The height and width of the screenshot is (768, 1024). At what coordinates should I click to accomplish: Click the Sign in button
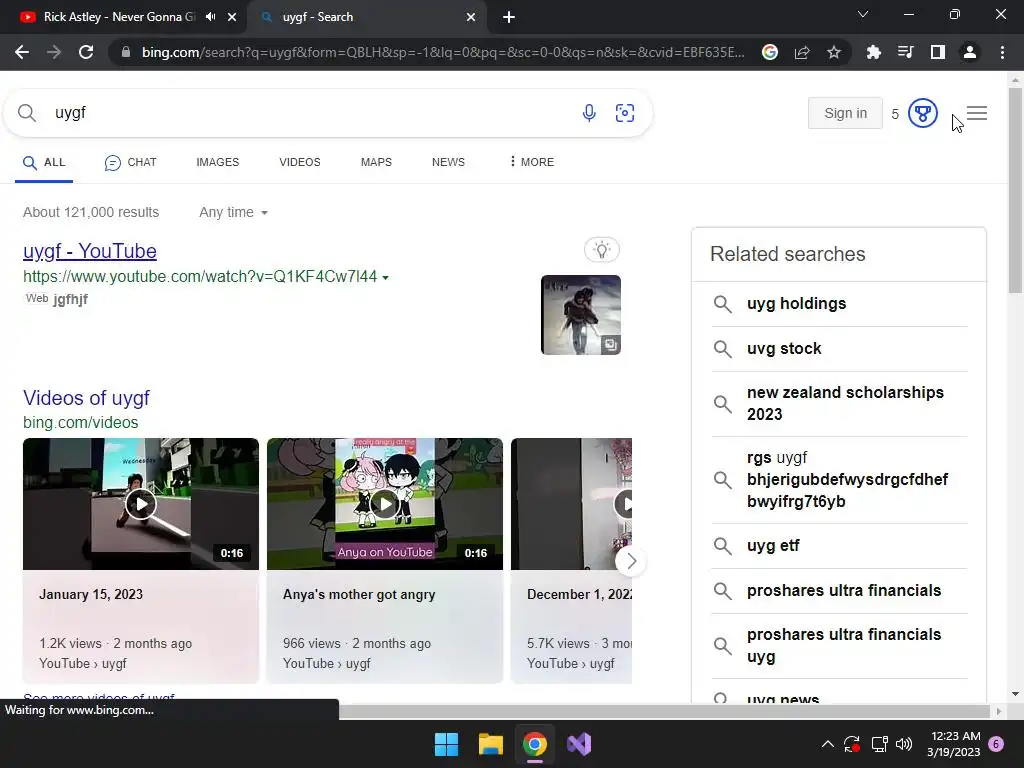pyautogui.click(x=845, y=113)
